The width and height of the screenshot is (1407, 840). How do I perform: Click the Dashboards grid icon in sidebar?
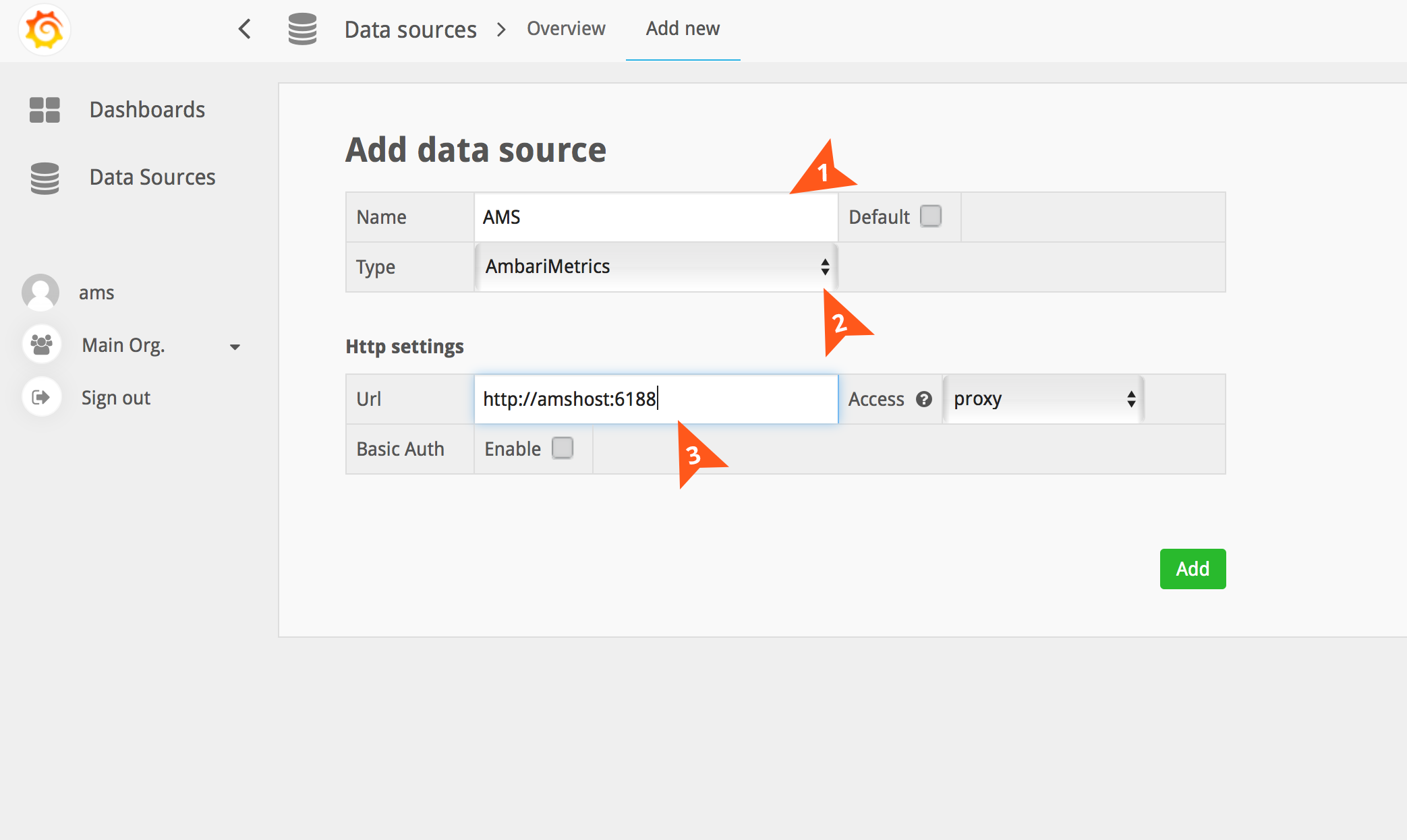point(45,109)
